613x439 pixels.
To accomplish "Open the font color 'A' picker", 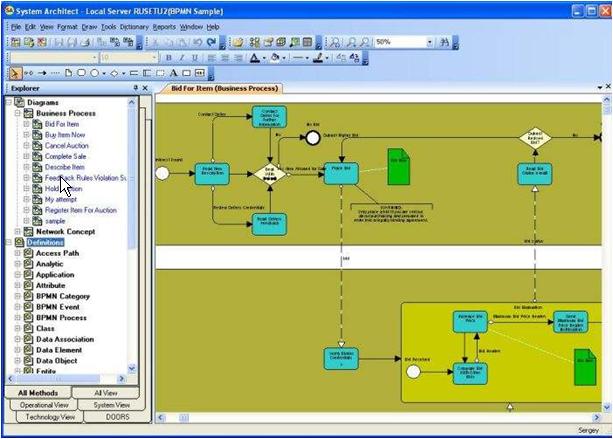I will pyautogui.click(x=255, y=58).
